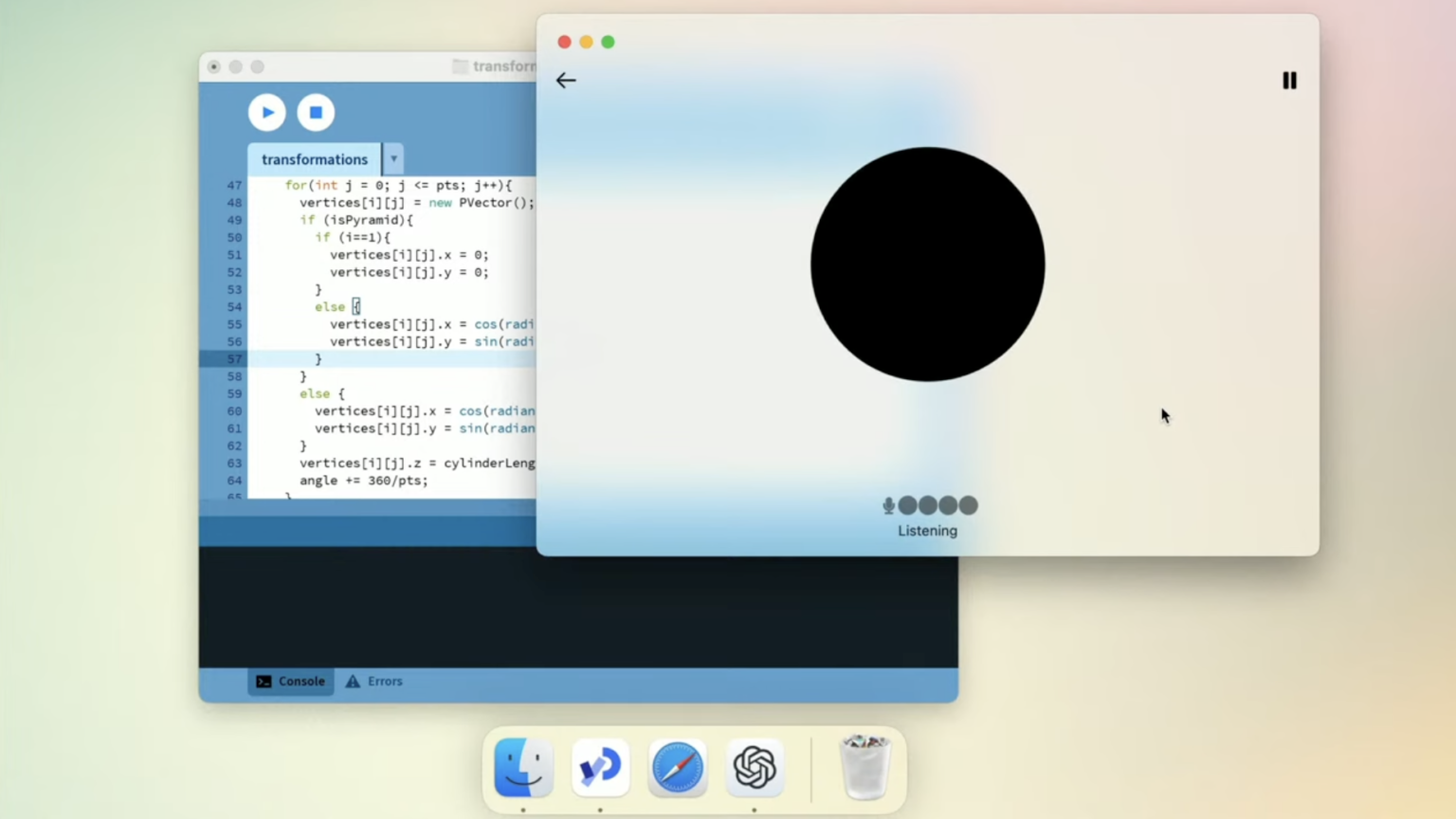Open Finder from the Dock
The width and height of the screenshot is (1456, 819).
[x=522, y=768]
